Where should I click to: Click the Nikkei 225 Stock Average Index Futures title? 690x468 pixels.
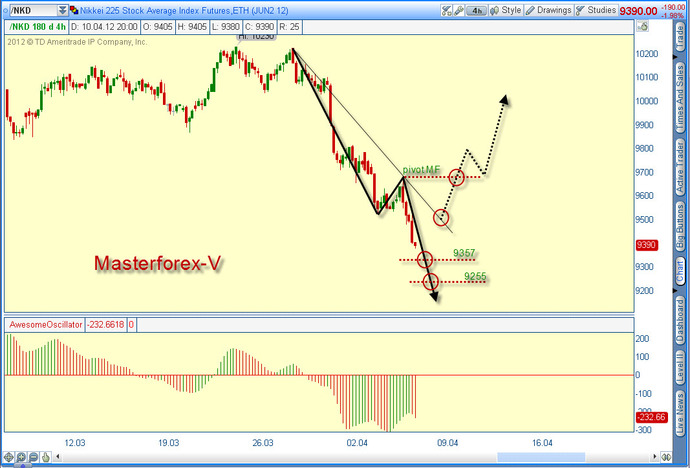[184, 10]
